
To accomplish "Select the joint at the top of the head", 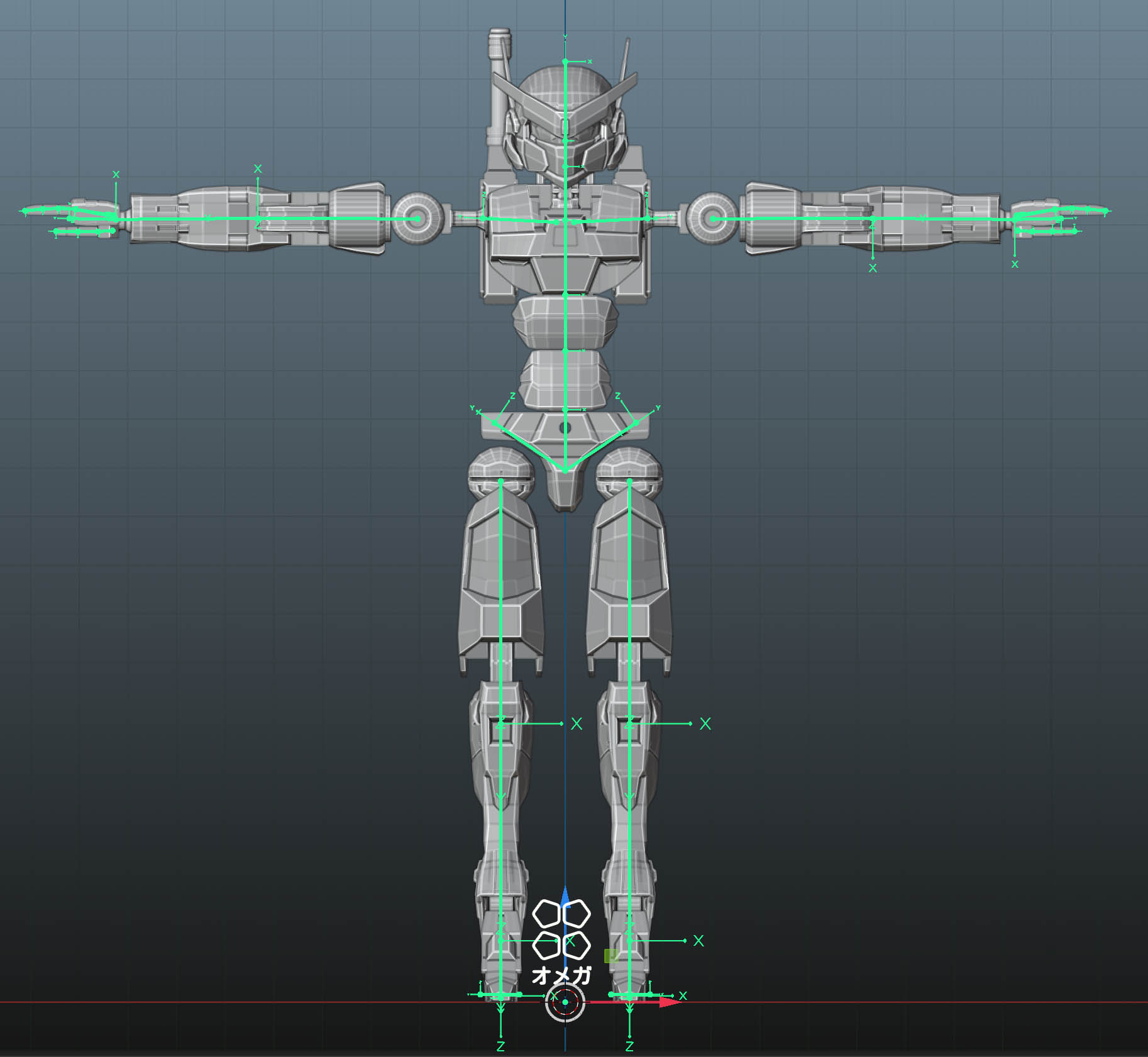I will click(x=565, y=62).
